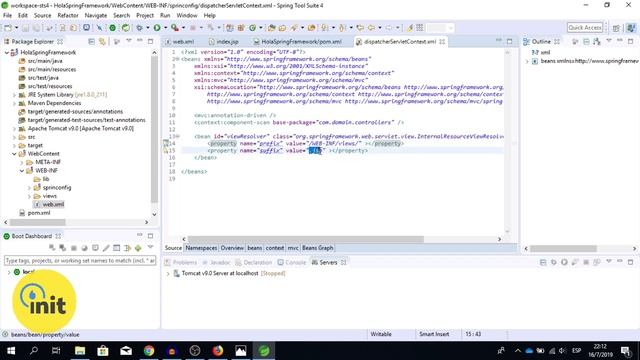Open the Navigate menu

point(96,15)
